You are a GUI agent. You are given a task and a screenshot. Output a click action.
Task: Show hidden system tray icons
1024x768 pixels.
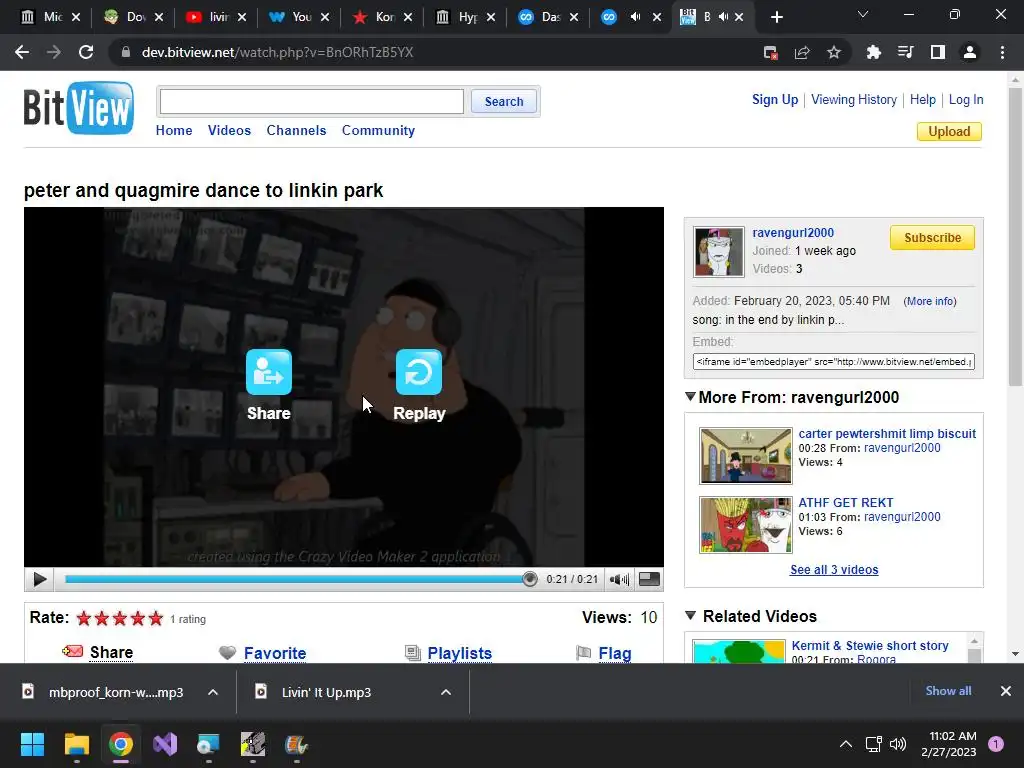point(846,744)
